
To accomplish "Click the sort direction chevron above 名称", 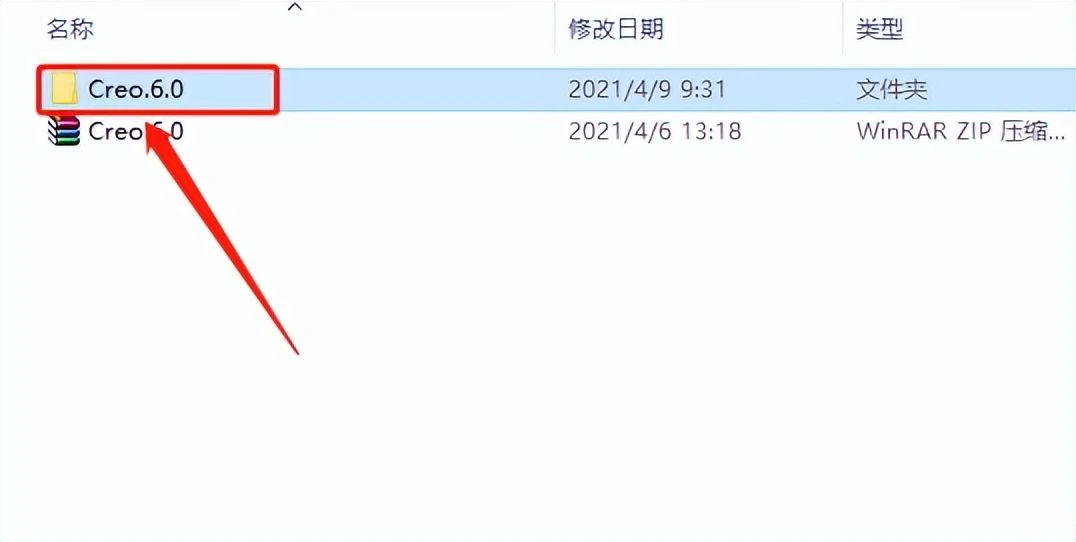I will point(295,7).
